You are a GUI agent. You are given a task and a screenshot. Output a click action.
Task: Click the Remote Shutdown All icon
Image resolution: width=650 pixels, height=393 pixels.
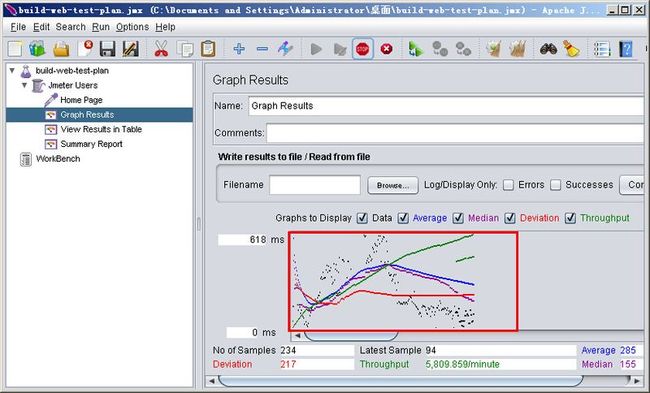pos(463,49)
